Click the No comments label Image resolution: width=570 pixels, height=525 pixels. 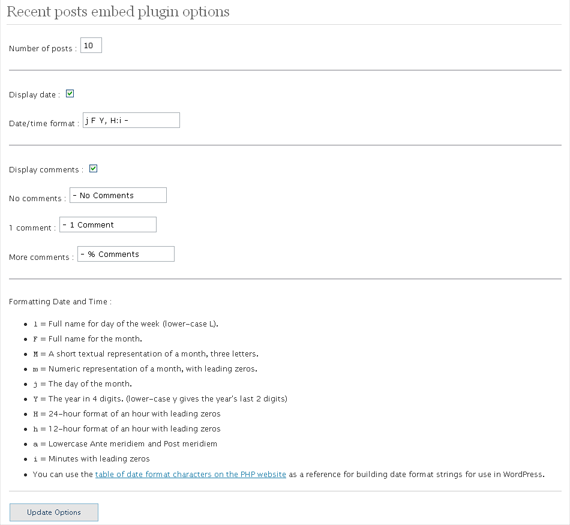click(x=37, y=199)
